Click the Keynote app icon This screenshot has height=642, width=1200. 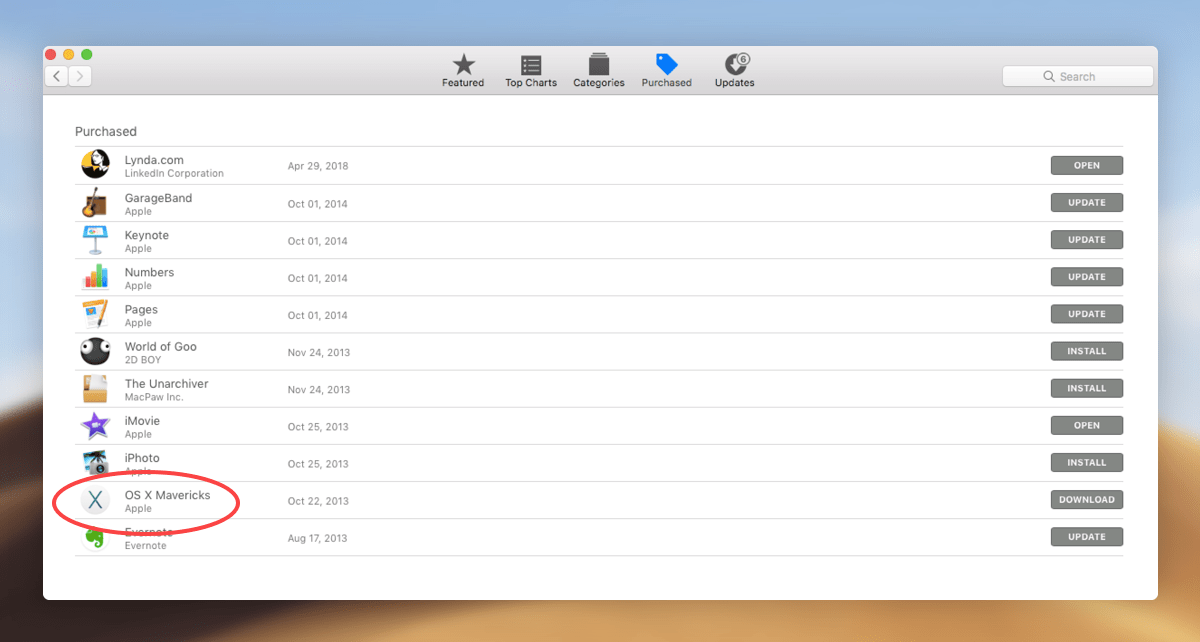tap(95, 240)
